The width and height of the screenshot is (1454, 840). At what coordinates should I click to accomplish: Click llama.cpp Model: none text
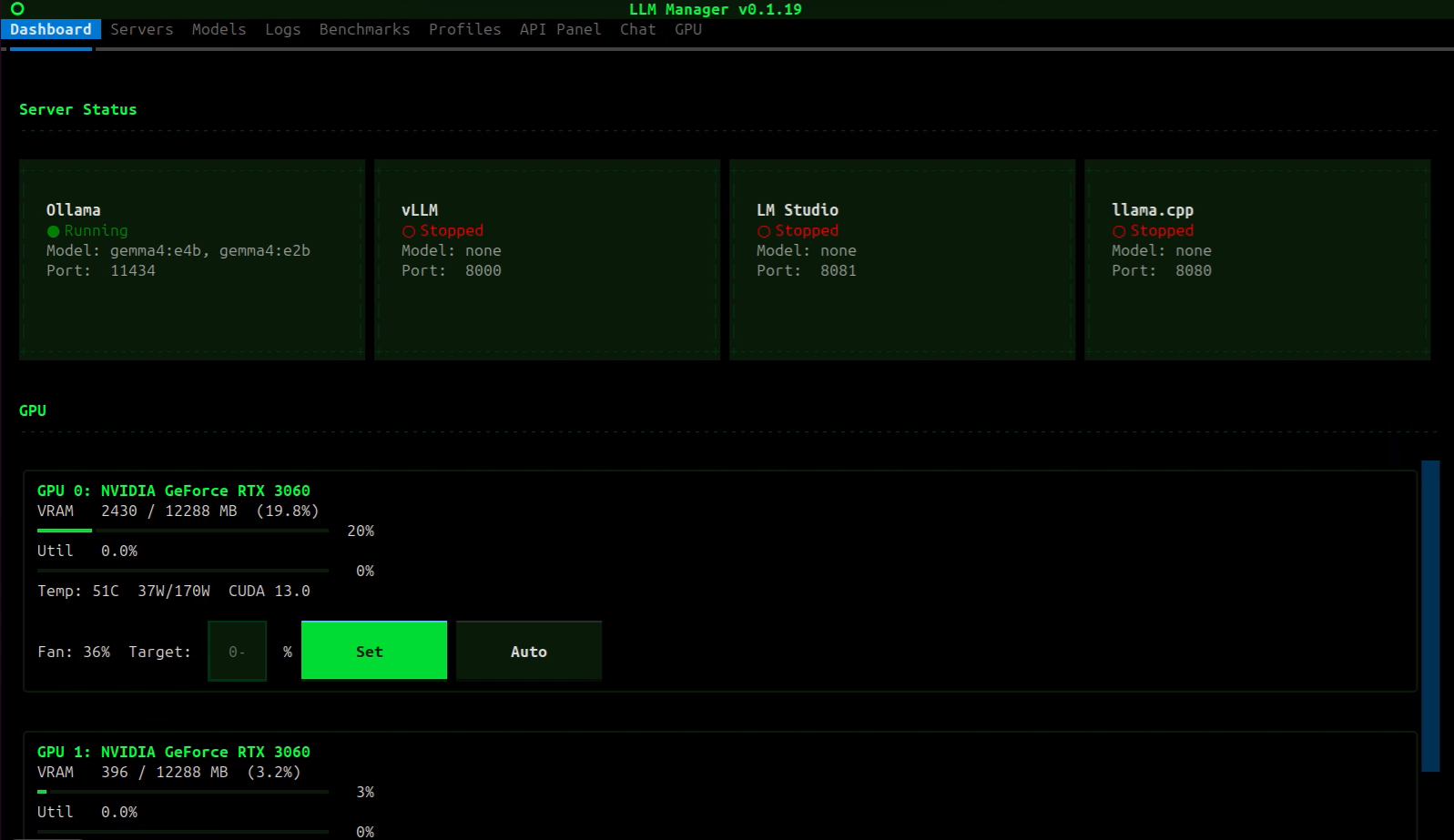click(1162, 250)
